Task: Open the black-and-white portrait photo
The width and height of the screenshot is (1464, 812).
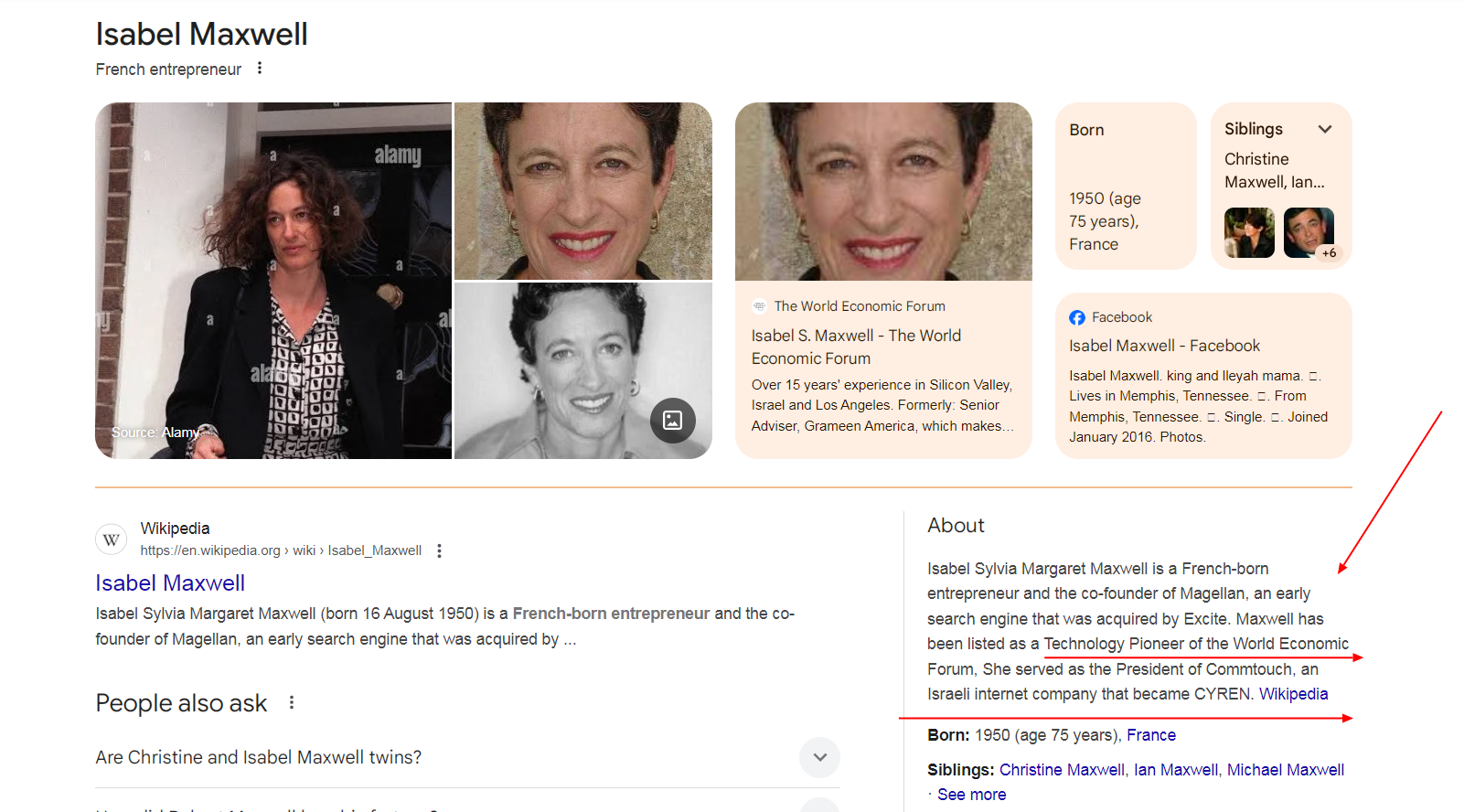Action: point(583,370)
